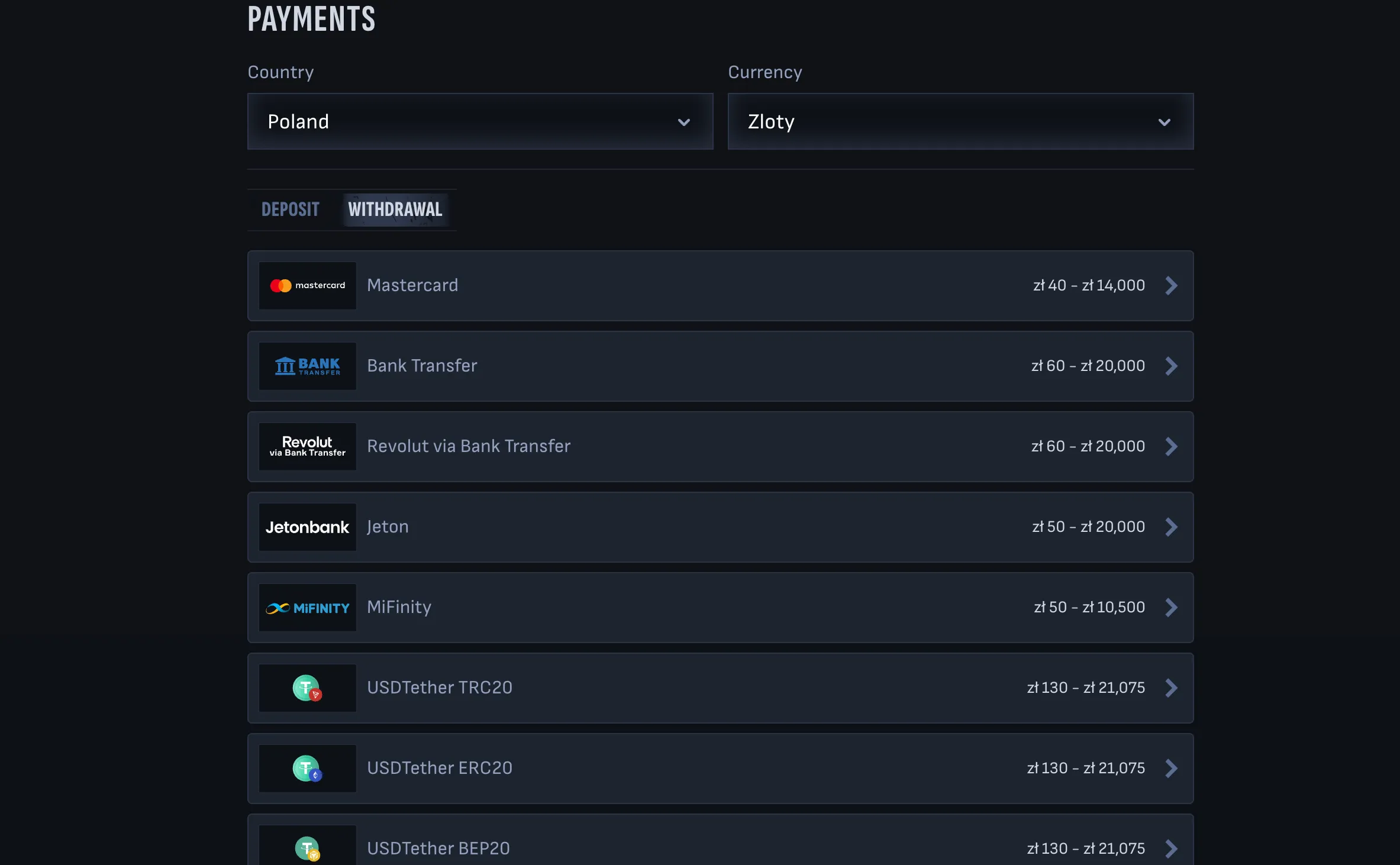Expand the USDTether TRC20 row chevron
Viewport: 1400px width, 865px height.
coord(1172,688)
